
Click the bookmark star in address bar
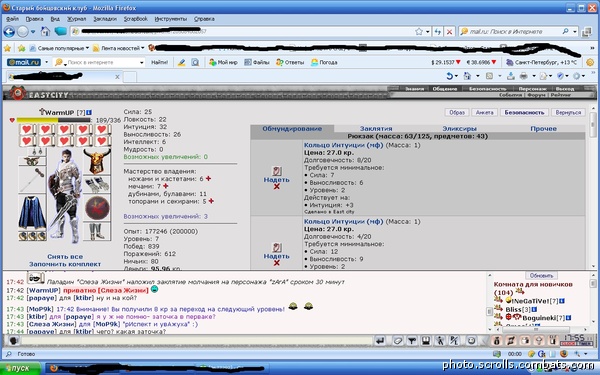(419, 32)
